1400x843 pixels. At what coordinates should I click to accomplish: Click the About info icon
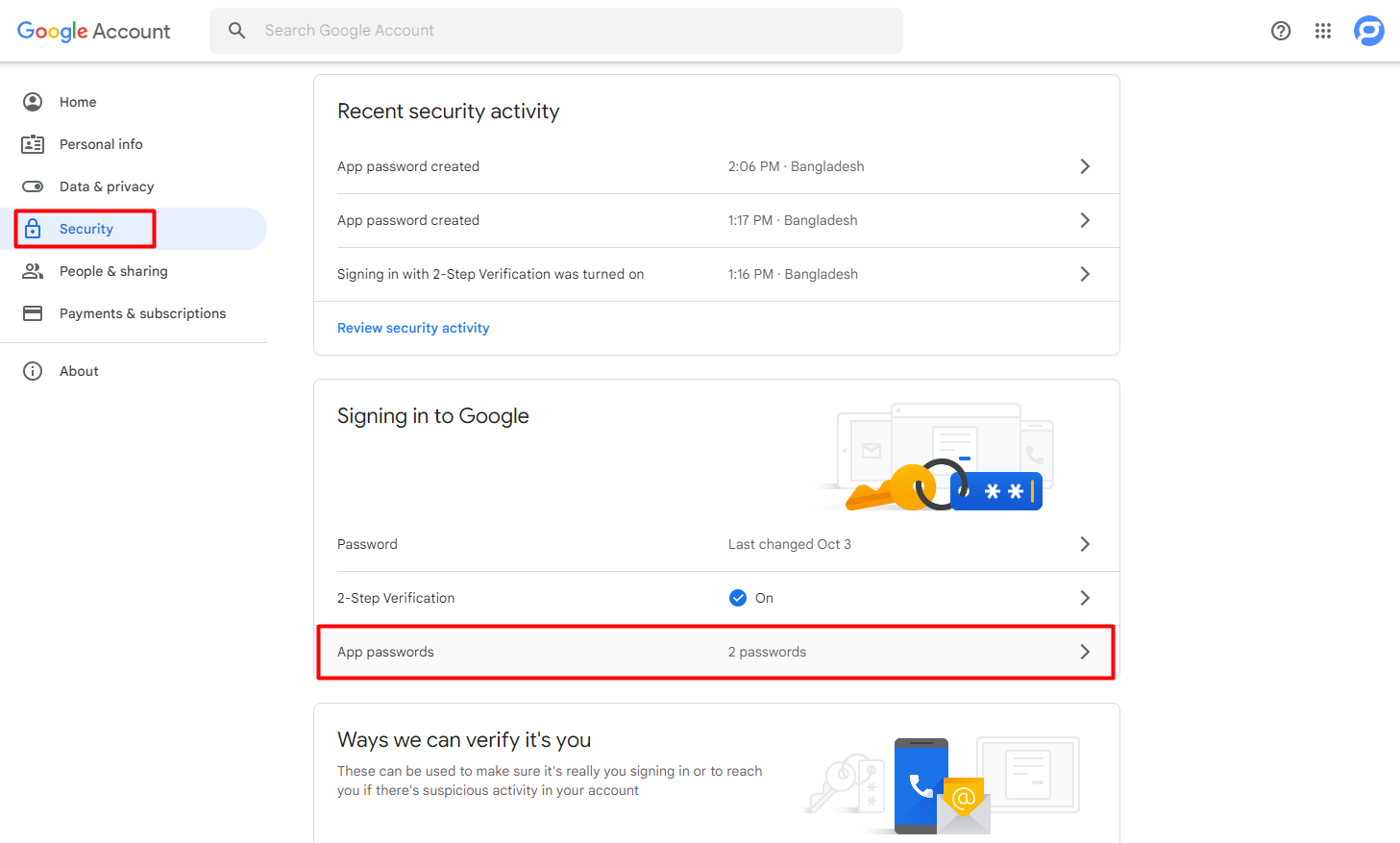coord(33,371)
